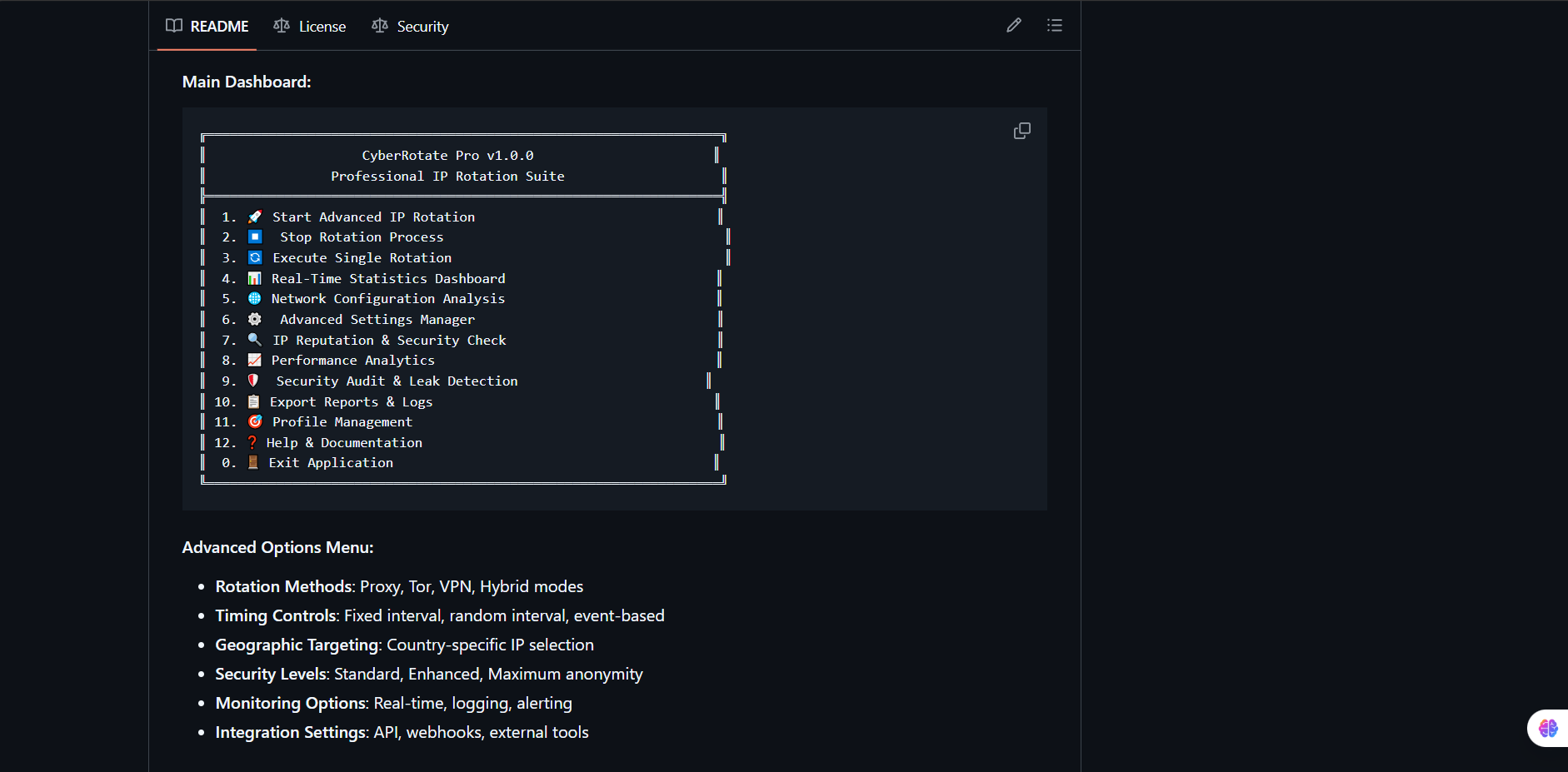Open the Security tab

click(x=411, y=27)
